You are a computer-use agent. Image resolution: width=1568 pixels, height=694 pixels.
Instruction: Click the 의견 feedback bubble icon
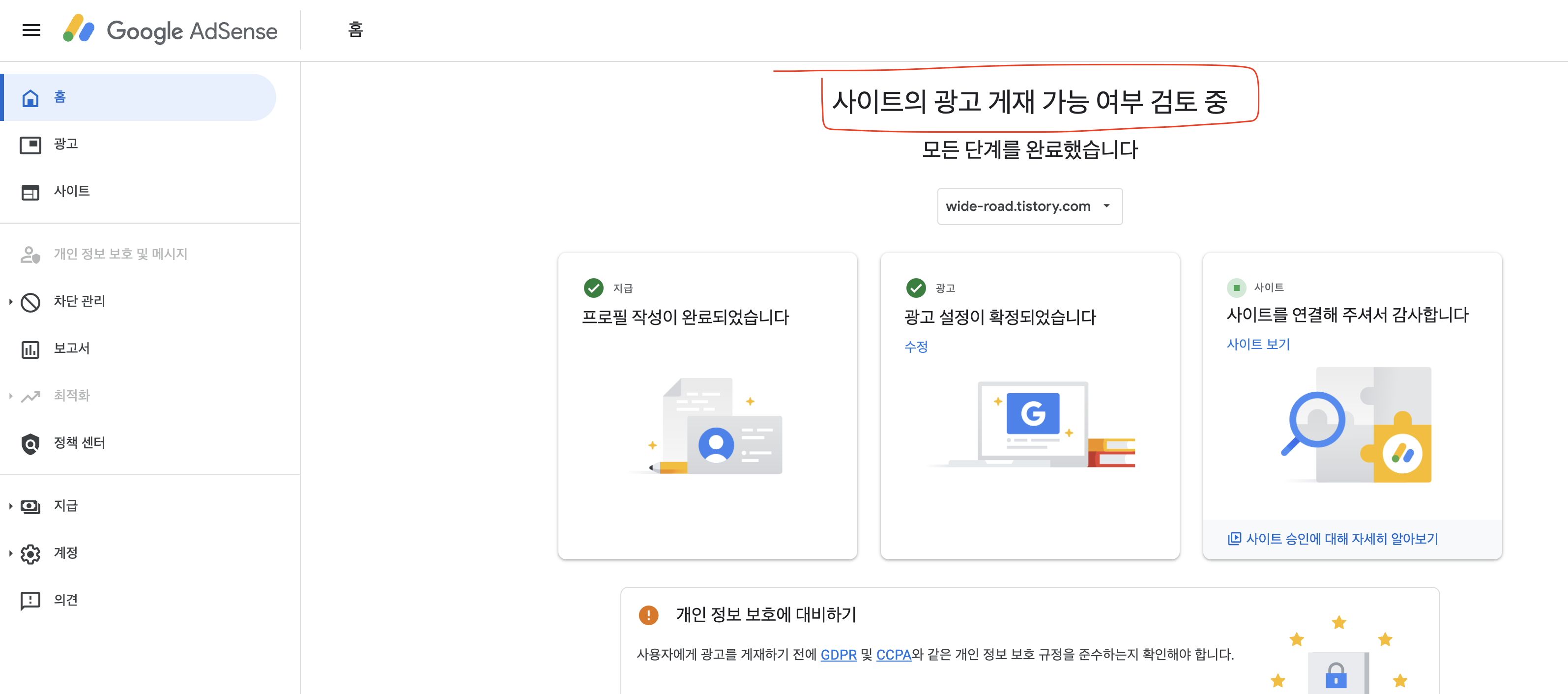[x=30, y=601]
